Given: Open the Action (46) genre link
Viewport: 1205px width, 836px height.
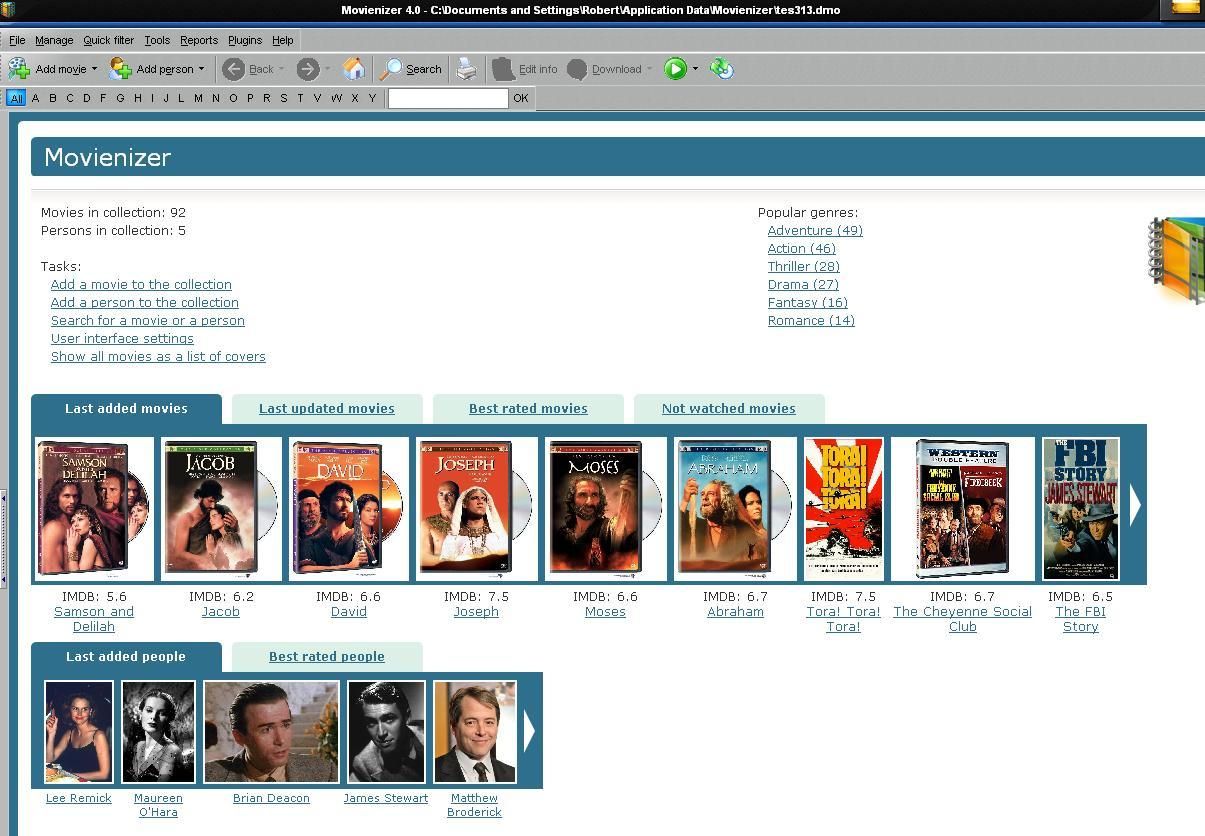Looking at the screenshot, I should (802, 249).
